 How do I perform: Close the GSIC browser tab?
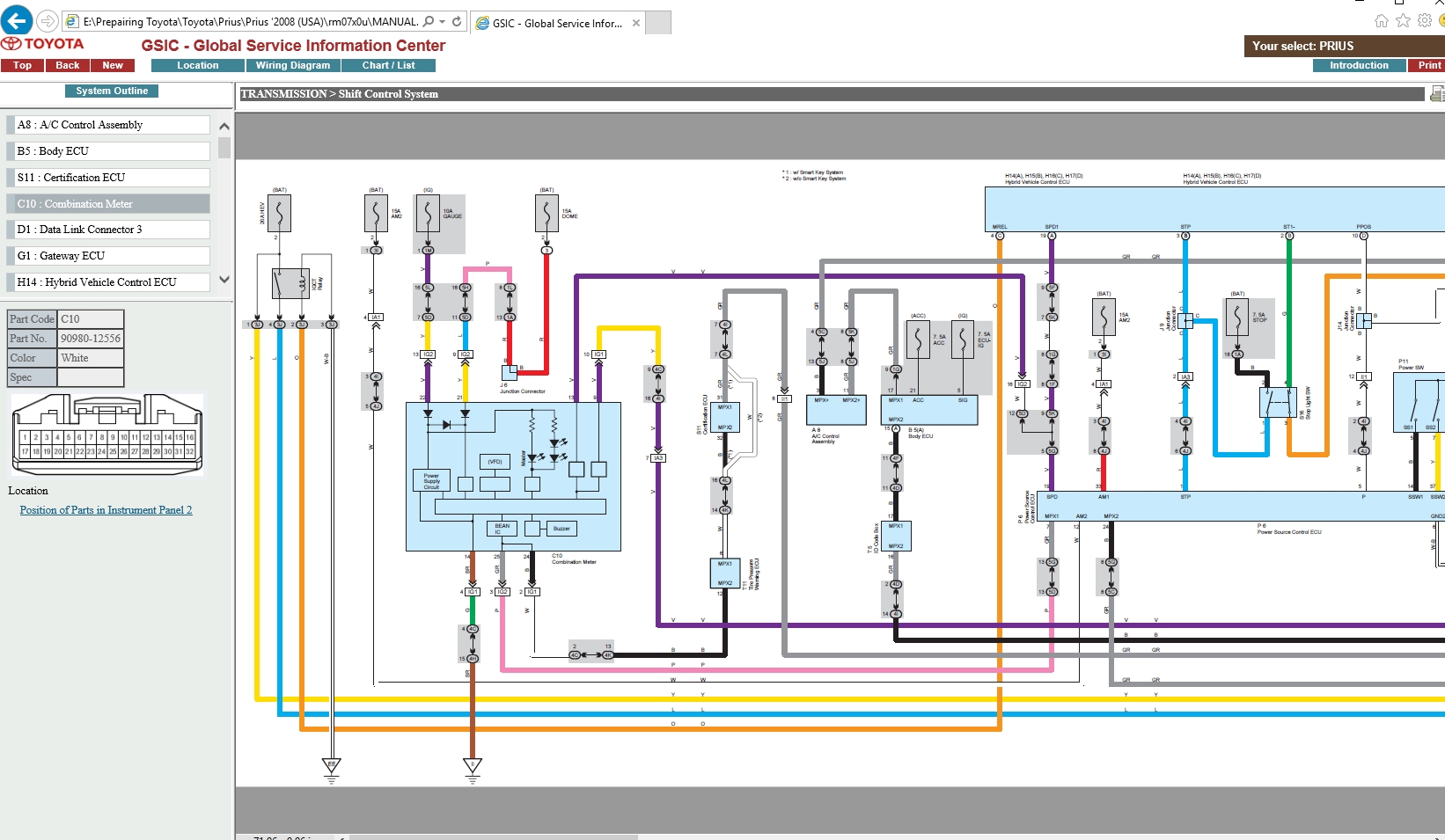click(636, 23)
